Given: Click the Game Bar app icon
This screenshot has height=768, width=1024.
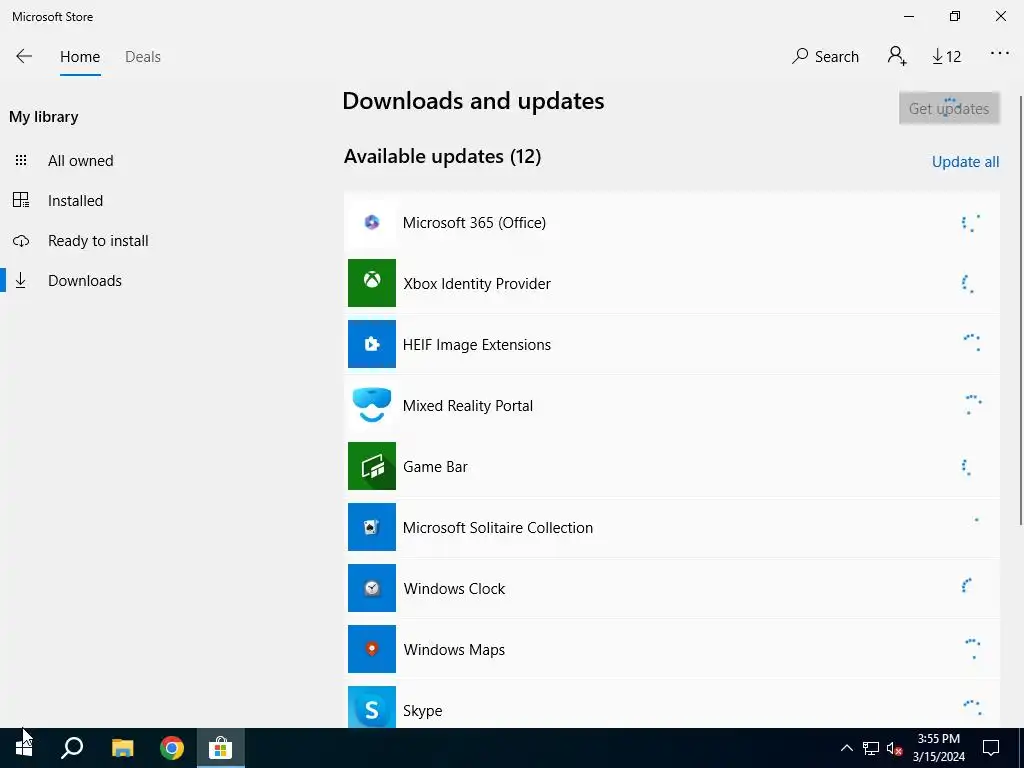Looking at the screenshot, I should 372,466.
